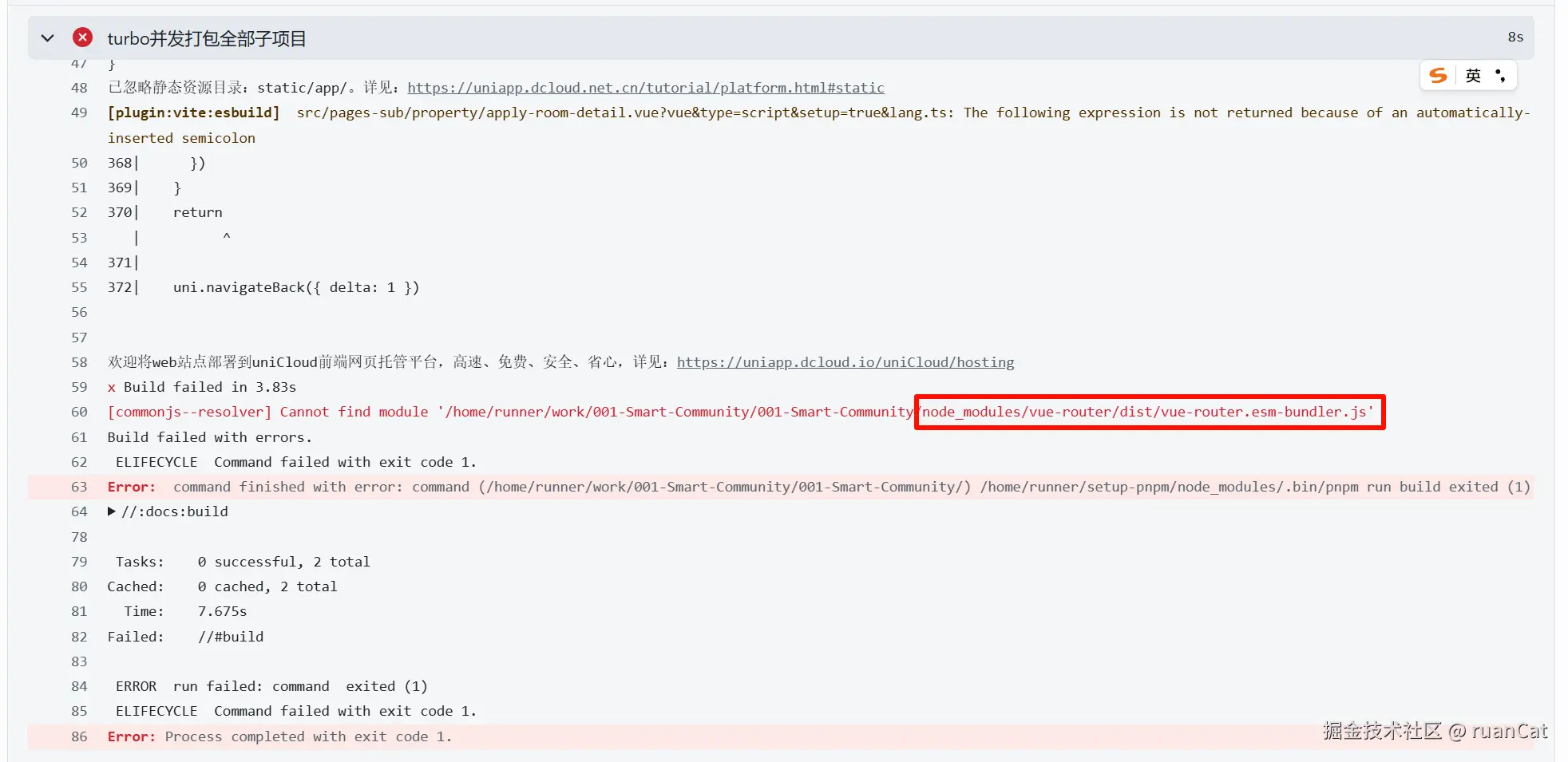Click the red failed-status icon of turbo step
Viewport: 1568px width, 762px height.
82,38
